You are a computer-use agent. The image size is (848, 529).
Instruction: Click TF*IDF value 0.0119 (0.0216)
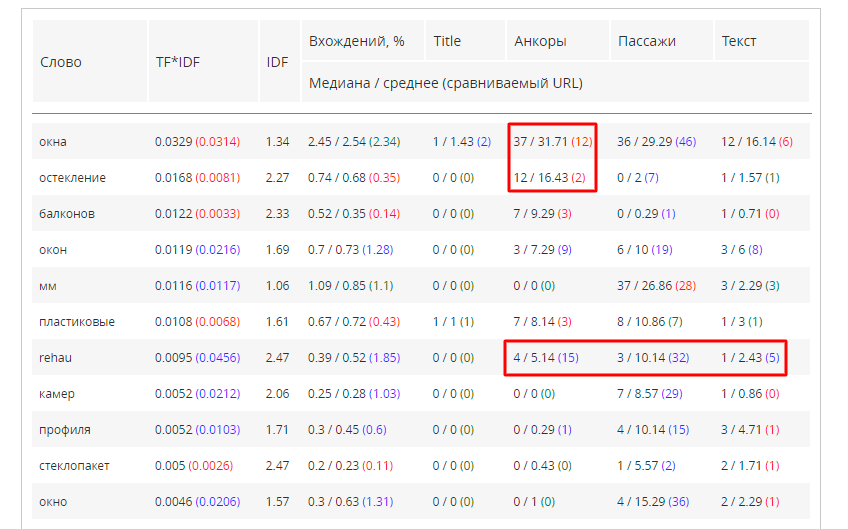click(197, 250)
